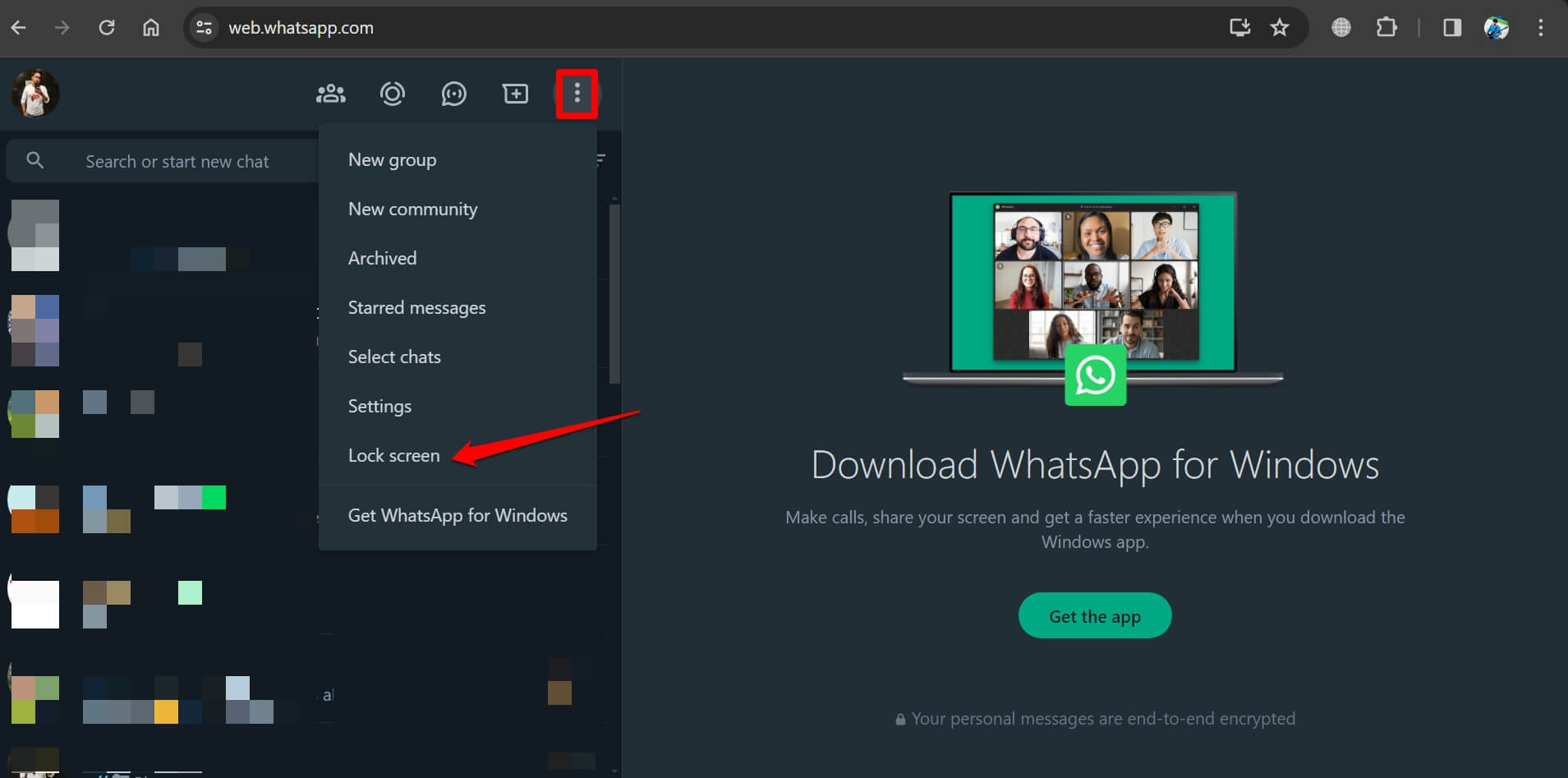Click the install app icon in address bar
Screen dimensions: 1568x778
[x=1239, y=28]
